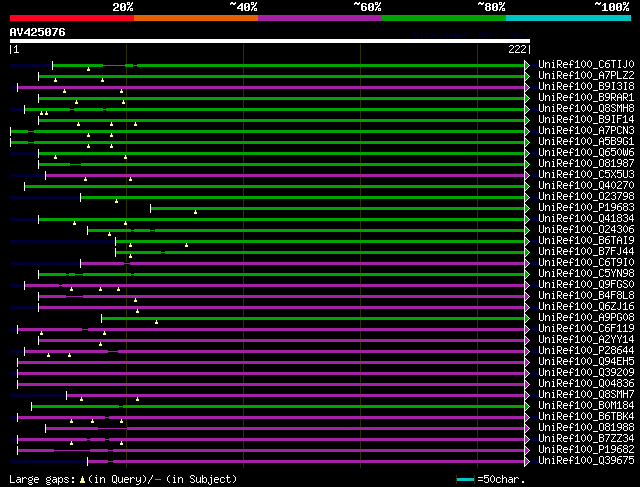Open the UniRef100_B7ZZ34 label
This screenshot has width=640, height=487.
(586, 439)
